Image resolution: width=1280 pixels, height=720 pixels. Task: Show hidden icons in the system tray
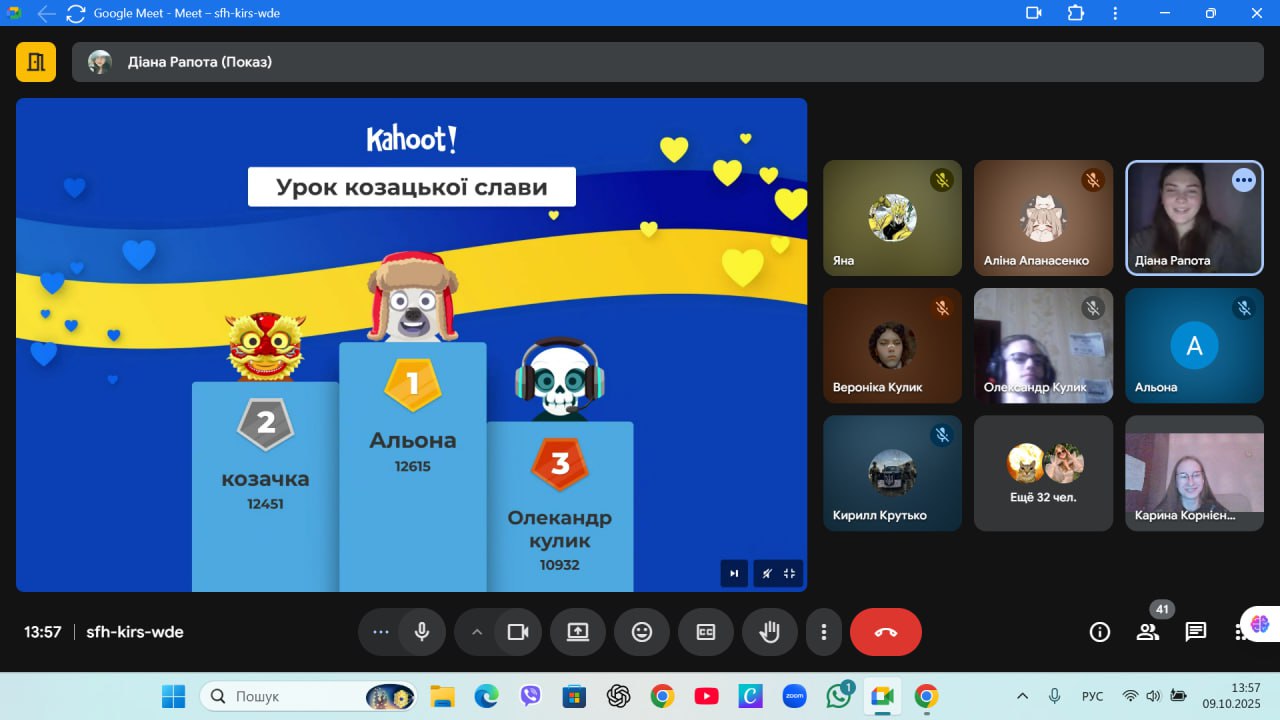coord(1022,696)
